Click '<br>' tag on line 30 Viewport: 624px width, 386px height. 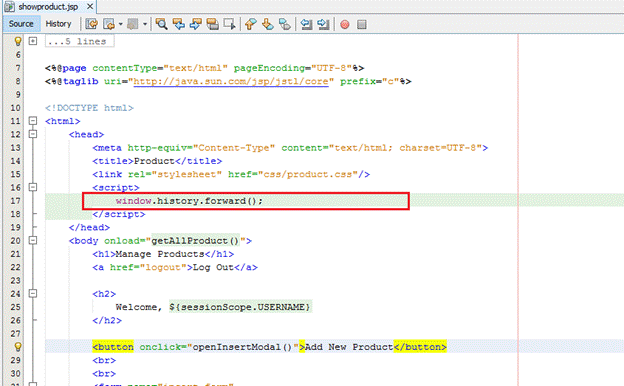point(104,374)
